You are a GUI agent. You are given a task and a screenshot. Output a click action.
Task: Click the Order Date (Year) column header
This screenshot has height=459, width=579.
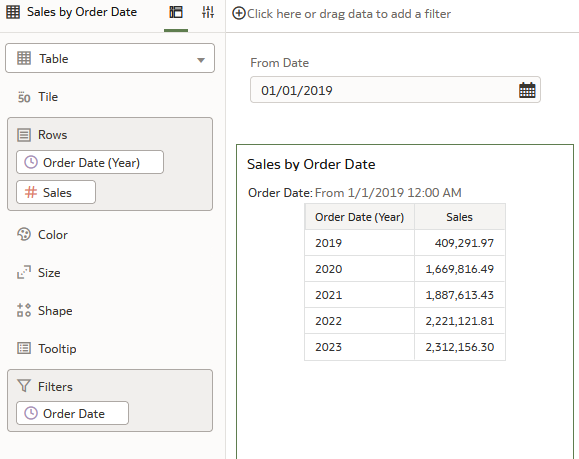[x=359, y=217]
